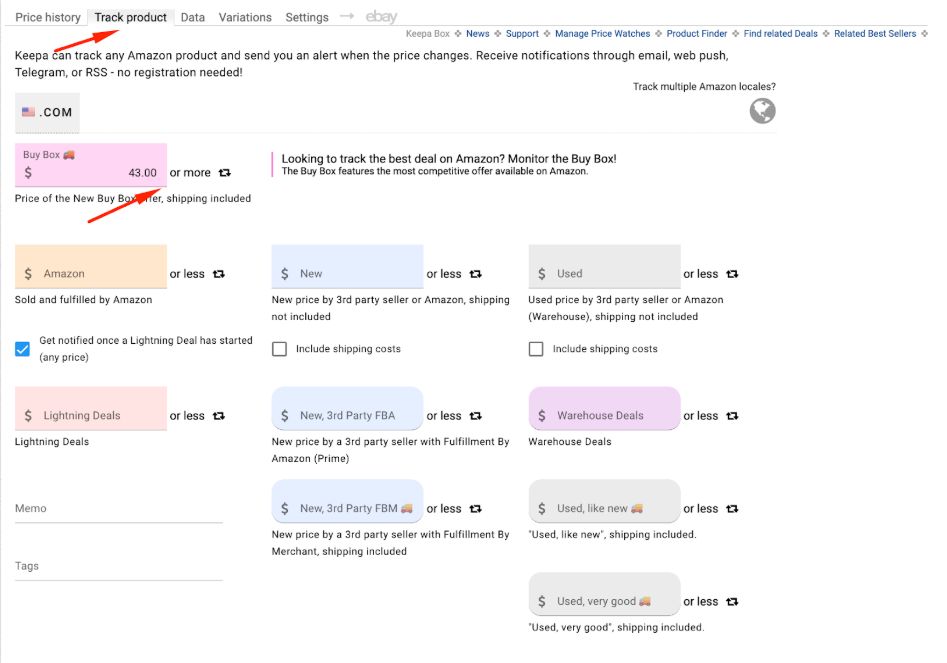
Task: Click the Buy Box 'or more' label
Action: coord(190,173)
